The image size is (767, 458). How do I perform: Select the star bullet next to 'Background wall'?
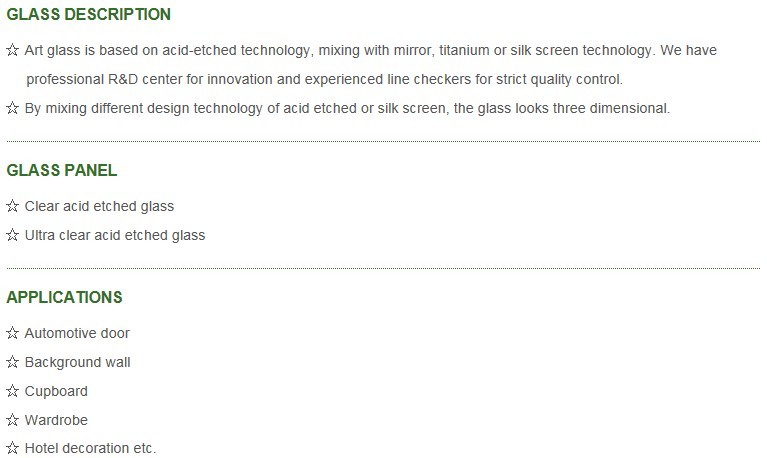(x=12, y=362)
